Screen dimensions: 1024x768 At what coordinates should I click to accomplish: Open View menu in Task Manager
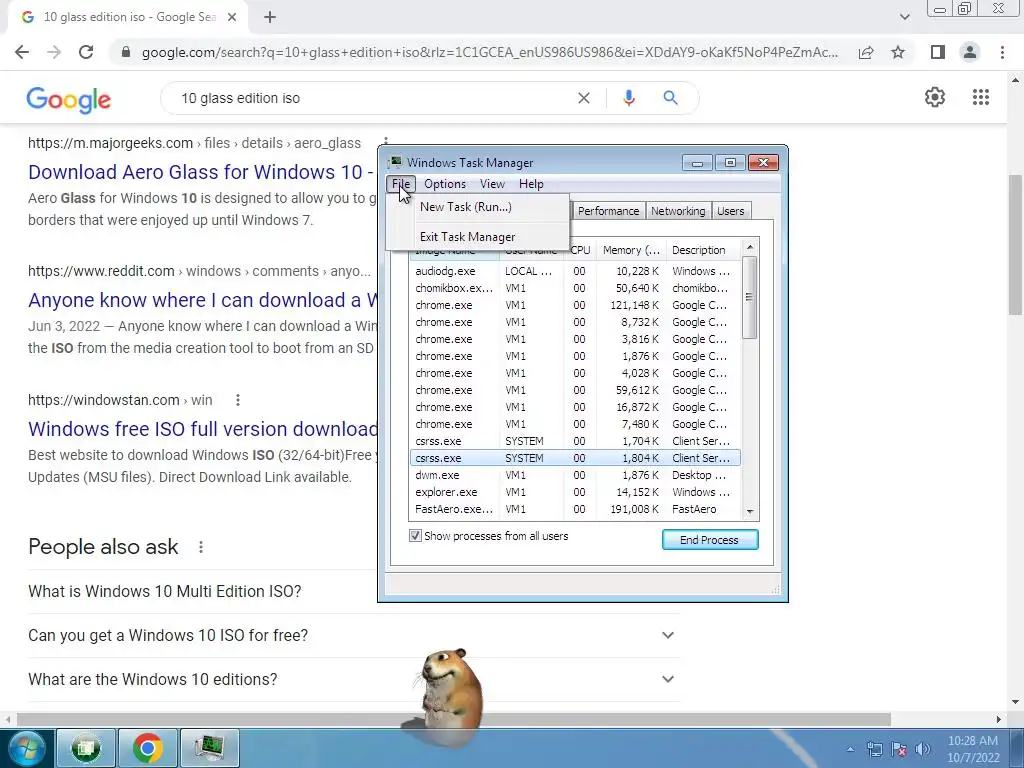coord(492,184)
